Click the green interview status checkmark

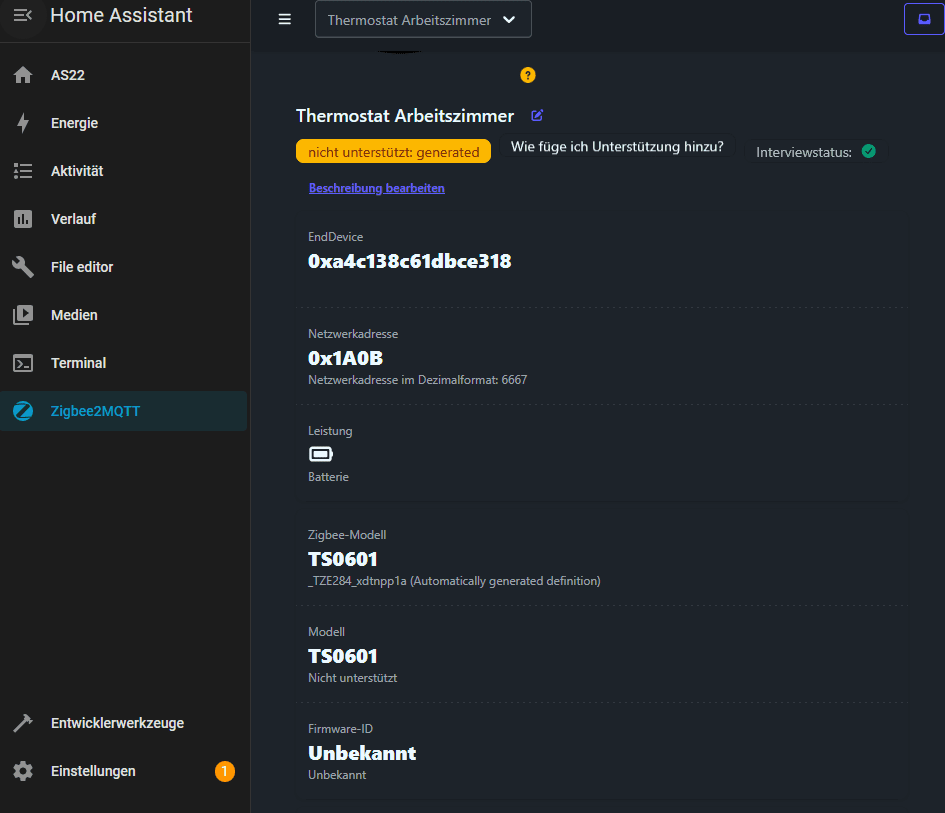tap(868, 152)
